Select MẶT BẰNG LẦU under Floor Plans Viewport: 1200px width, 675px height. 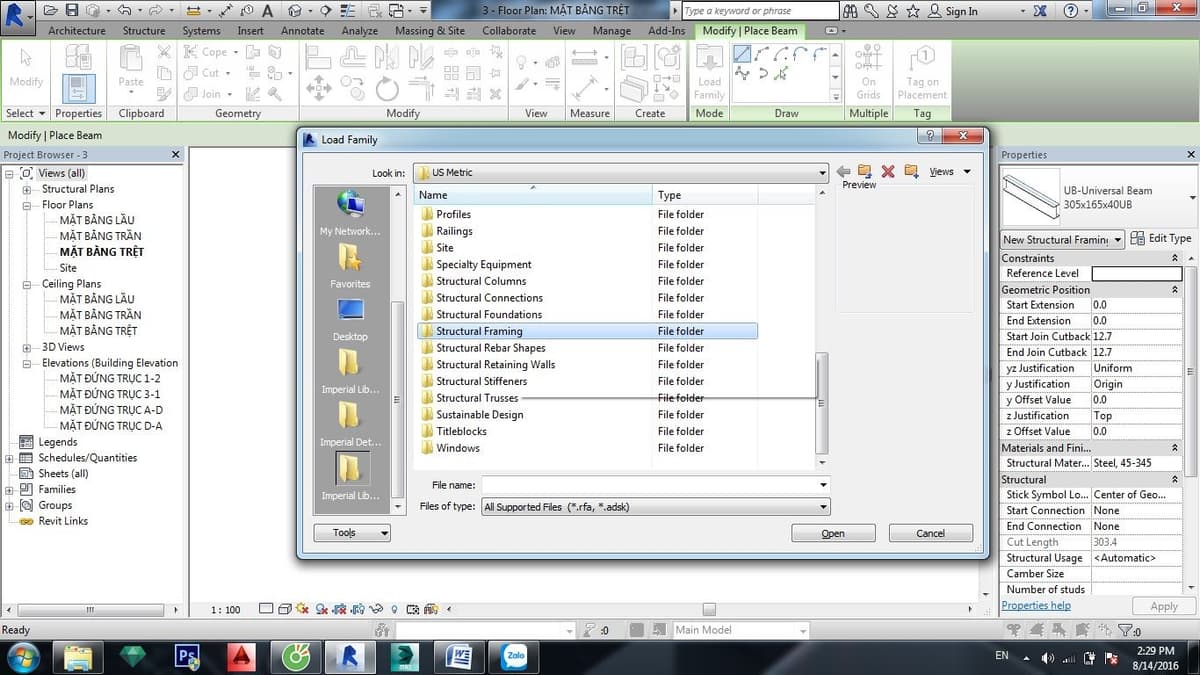[x=96, y=220]
